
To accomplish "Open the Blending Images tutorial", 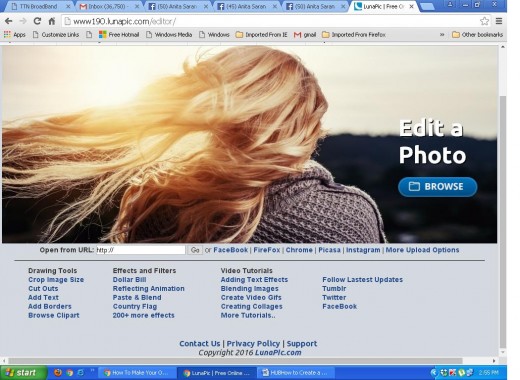I will (x=249, y=289).
